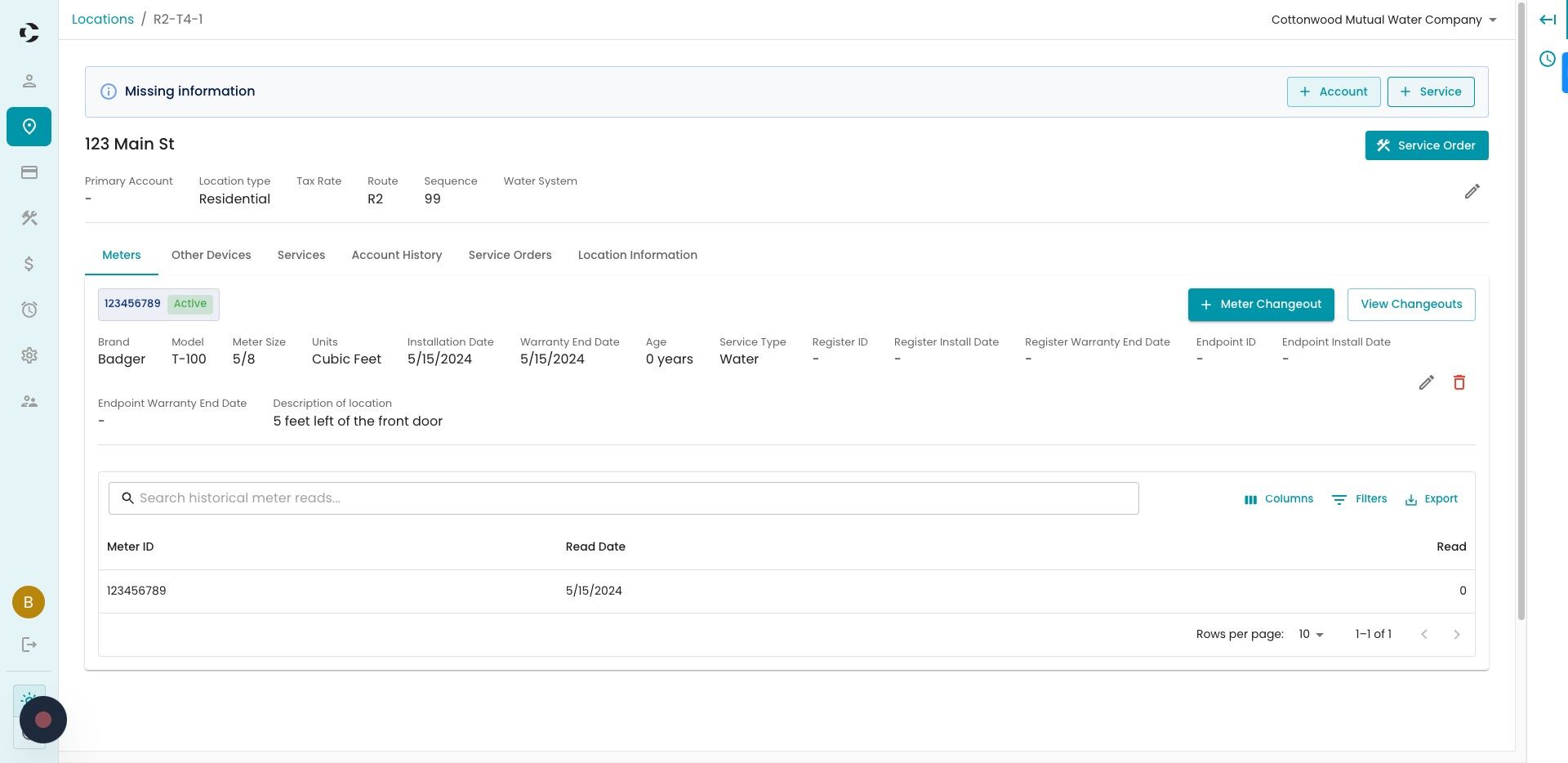
Task: Open the Locations map-pin sidebar icon
Action: coord(29,127)
